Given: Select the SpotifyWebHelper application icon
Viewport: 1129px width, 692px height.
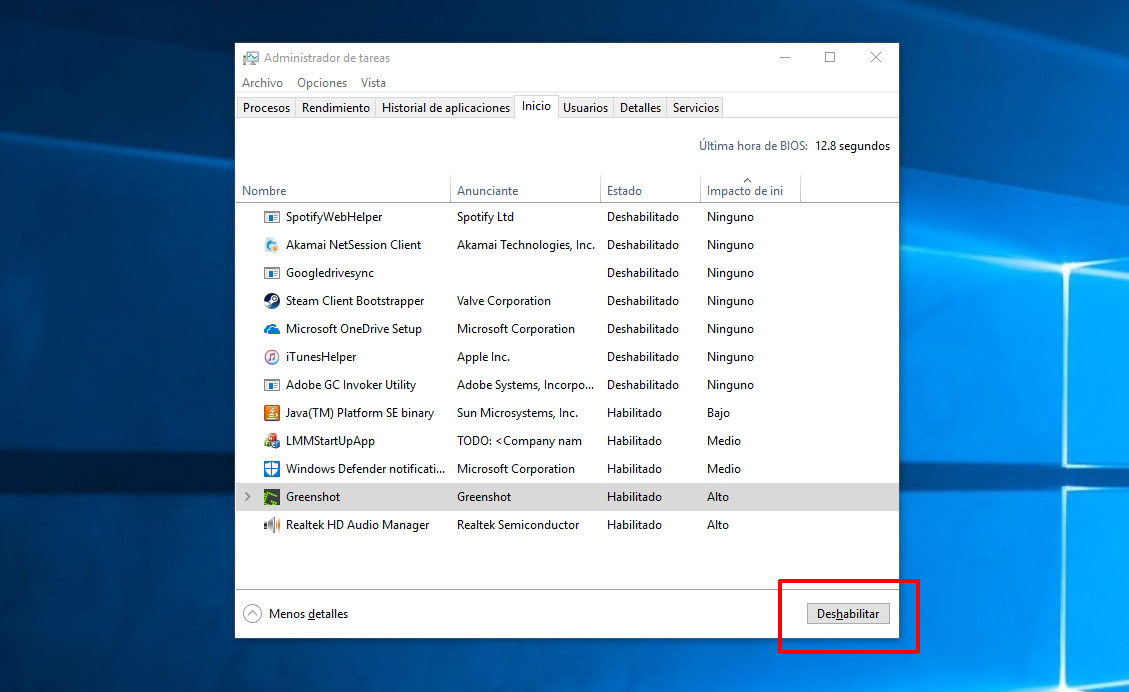Looking at the screenshot, I should tap(271, 216).
